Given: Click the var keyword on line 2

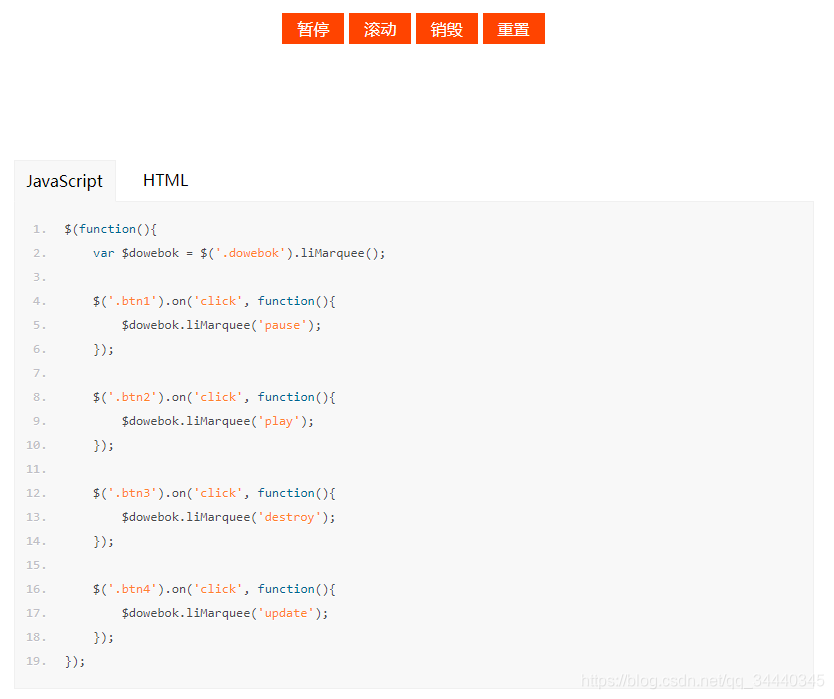Looking at the screenshot, I should [x=104, y=253].
